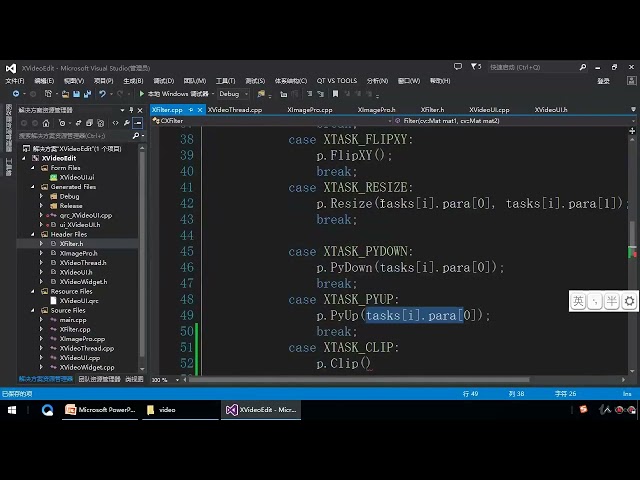Viewport: 640px width, 480px height.
Task: Open the feedback speech-bubble icon in title bar
Action: [458, 67]
